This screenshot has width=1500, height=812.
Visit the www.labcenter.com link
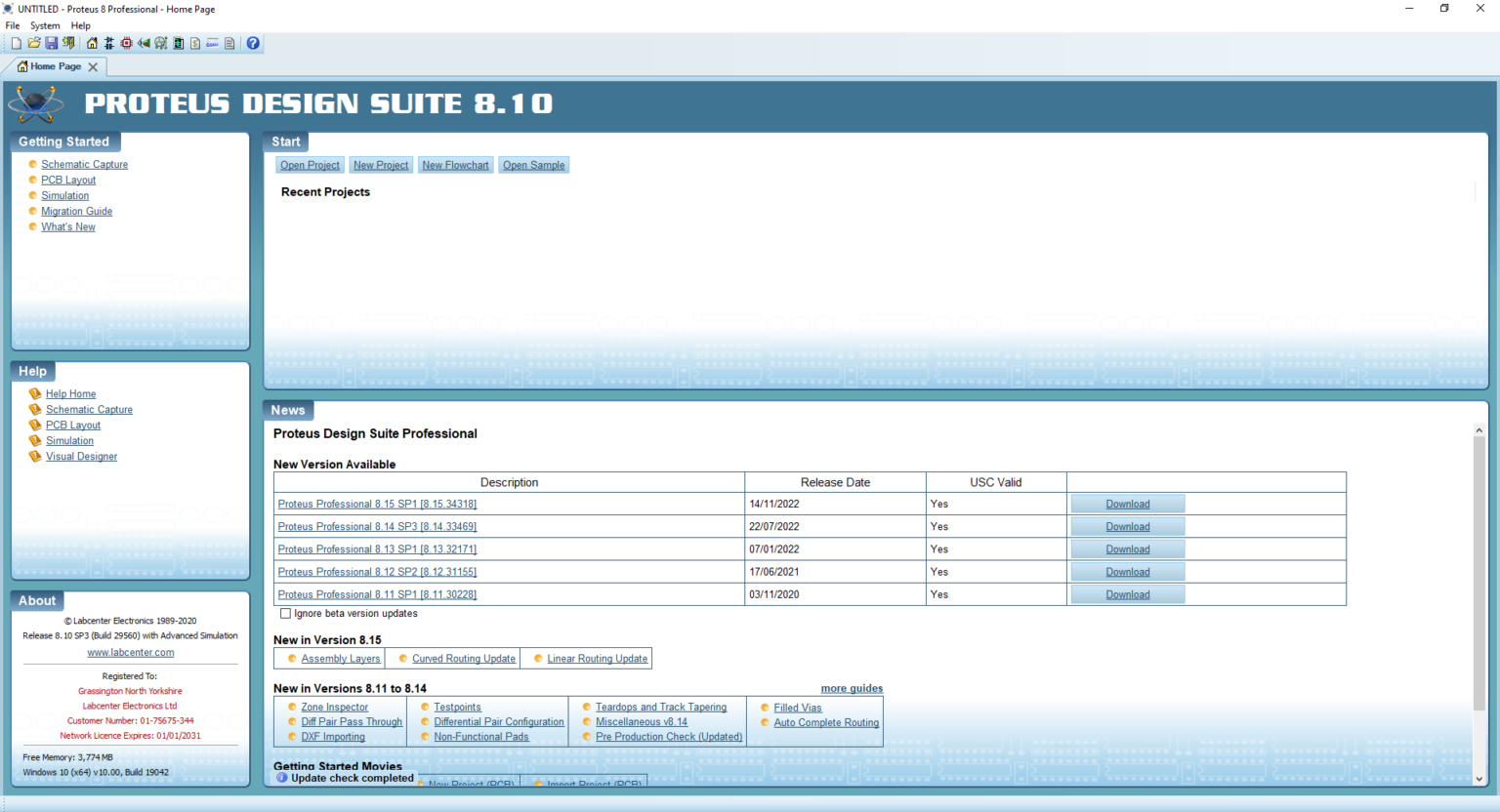(130, 652)
